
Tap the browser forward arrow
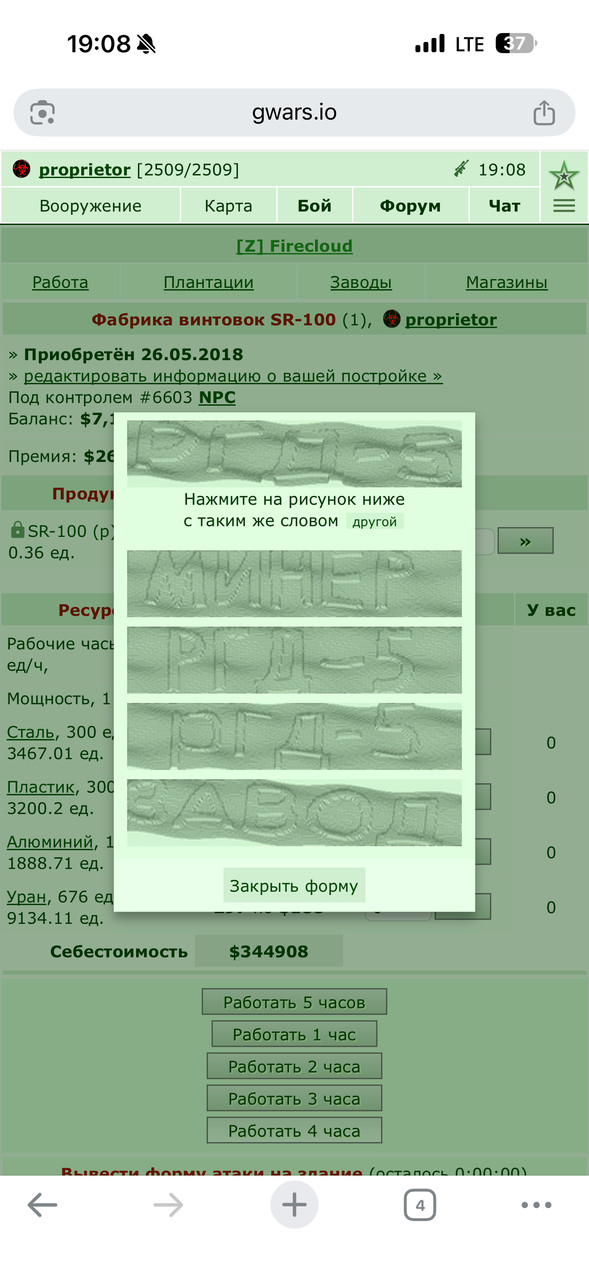168,1206
